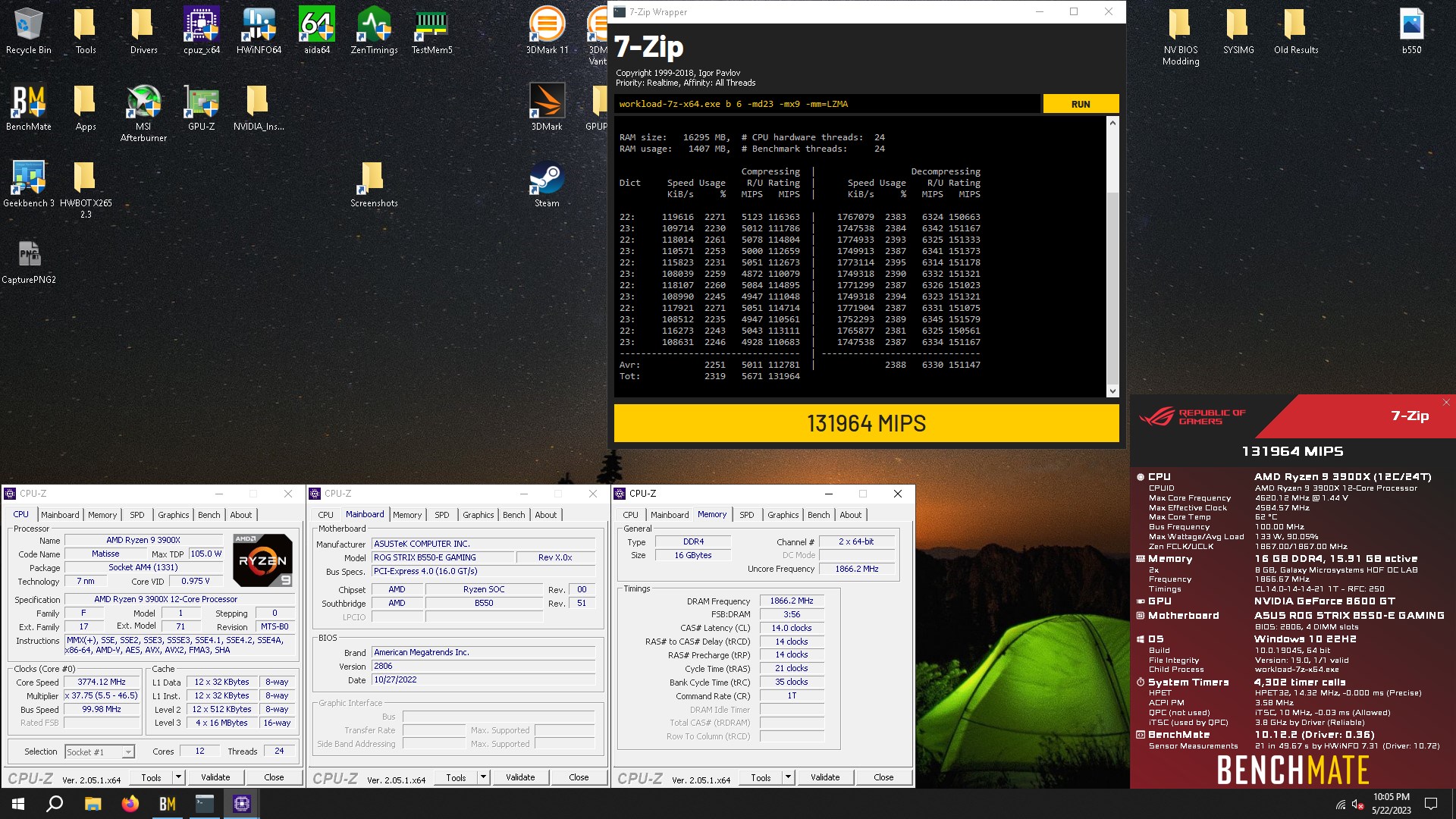Open notification center icon
Image resolution: width=1456 pixels, height=819 pixels.
1431,804
